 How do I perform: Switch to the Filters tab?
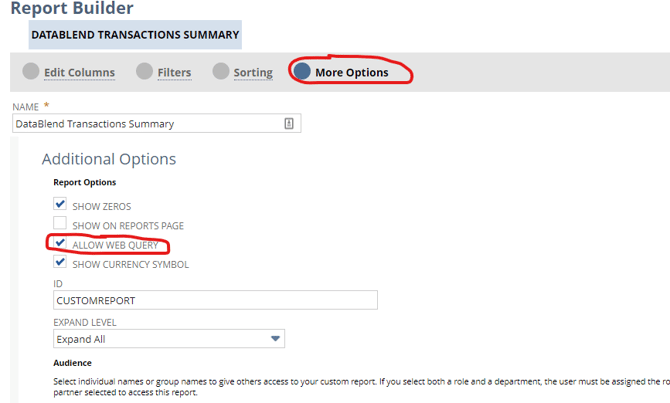tap(174, 73)
